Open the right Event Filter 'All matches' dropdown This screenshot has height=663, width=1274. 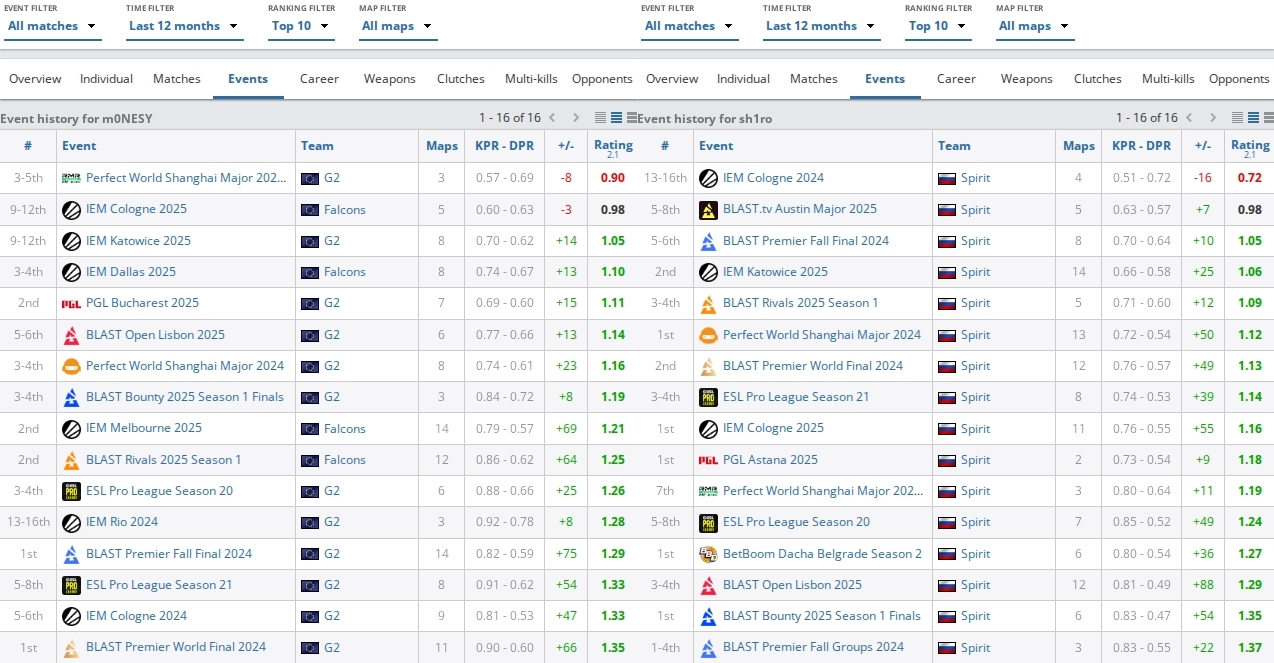690,26
